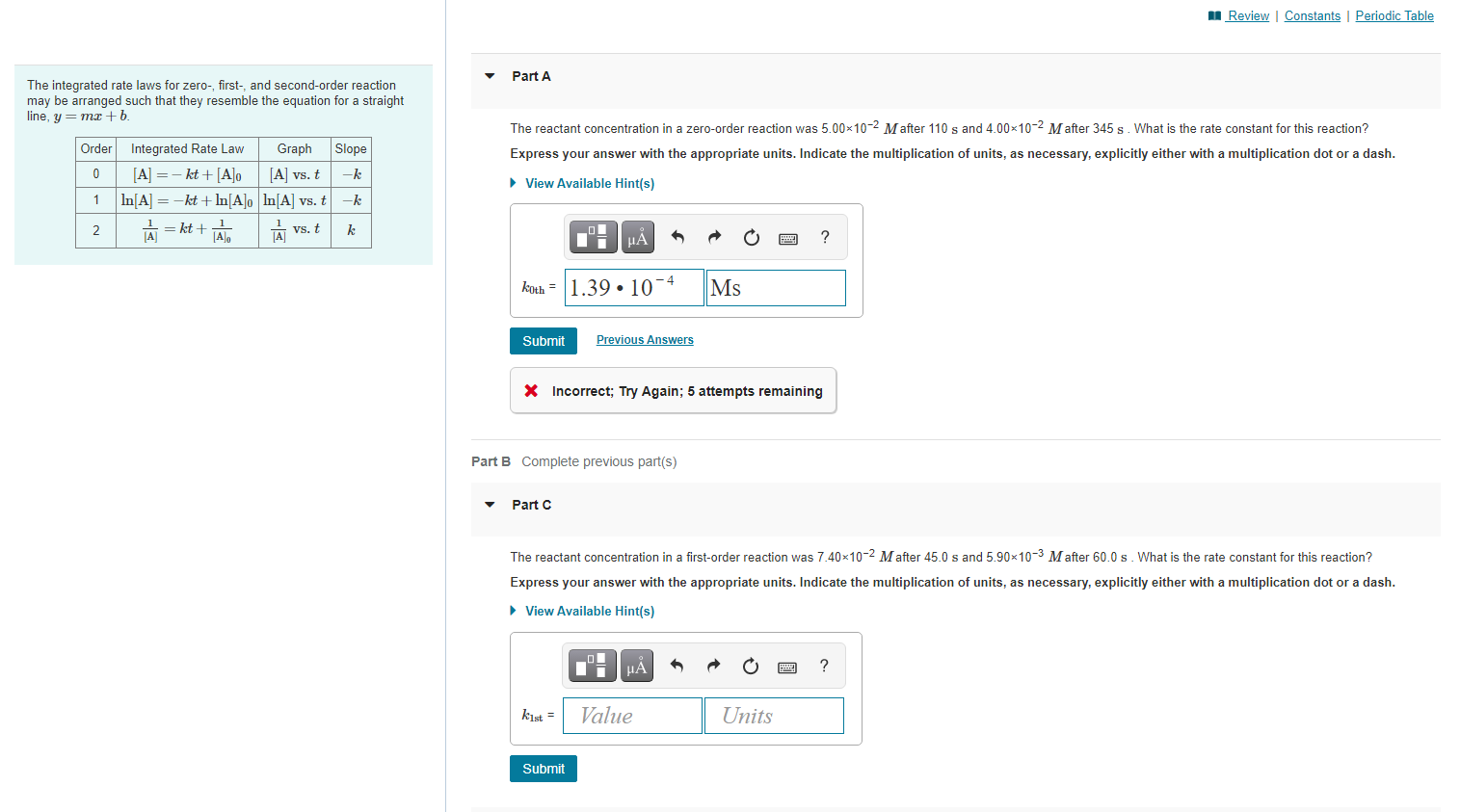Open the on-screen keyboard in Part C editor
The image size is (1460, 812).
click(x=786, y=667)
